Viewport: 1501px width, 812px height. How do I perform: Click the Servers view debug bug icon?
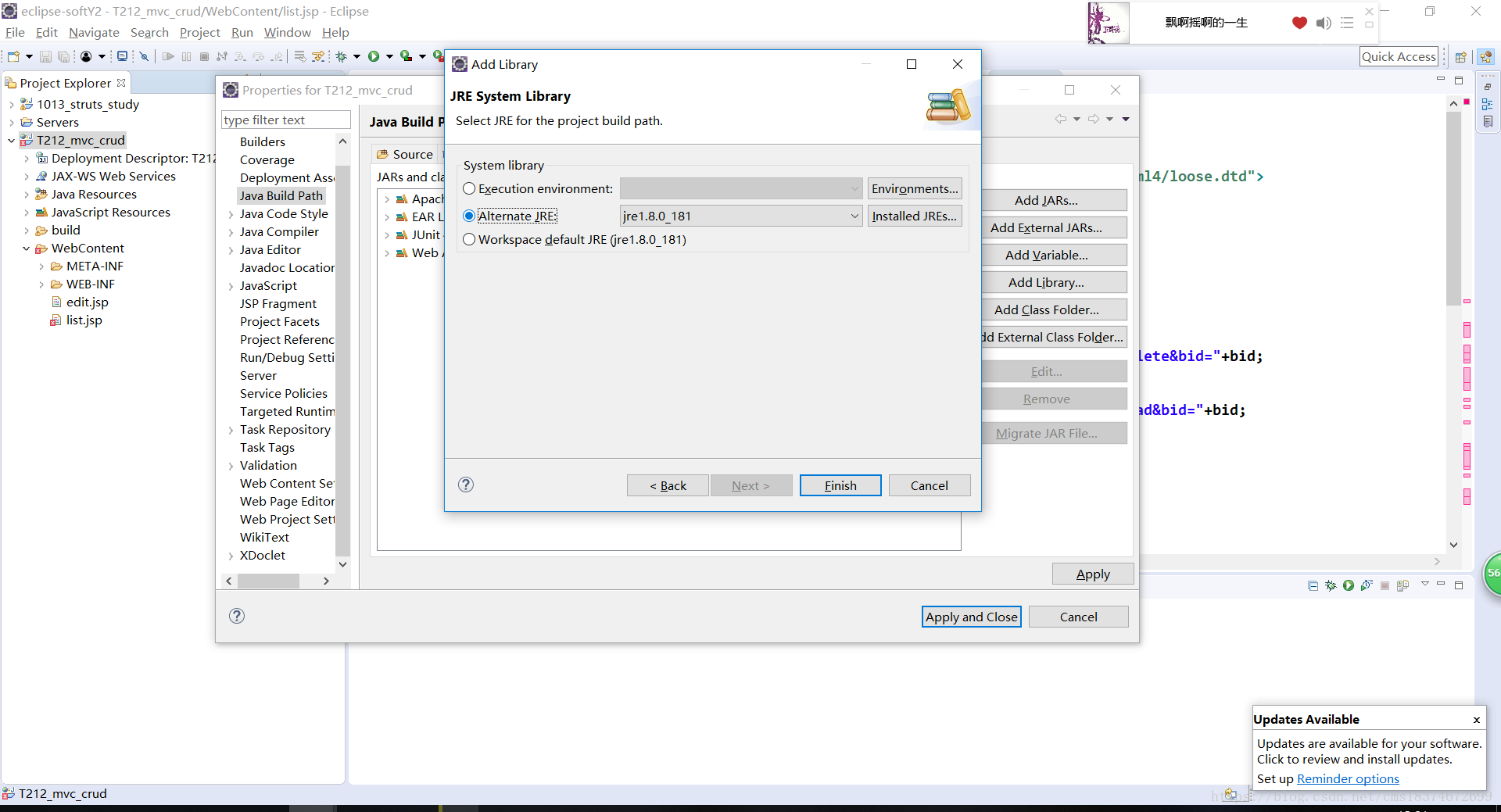point(1331,585)
